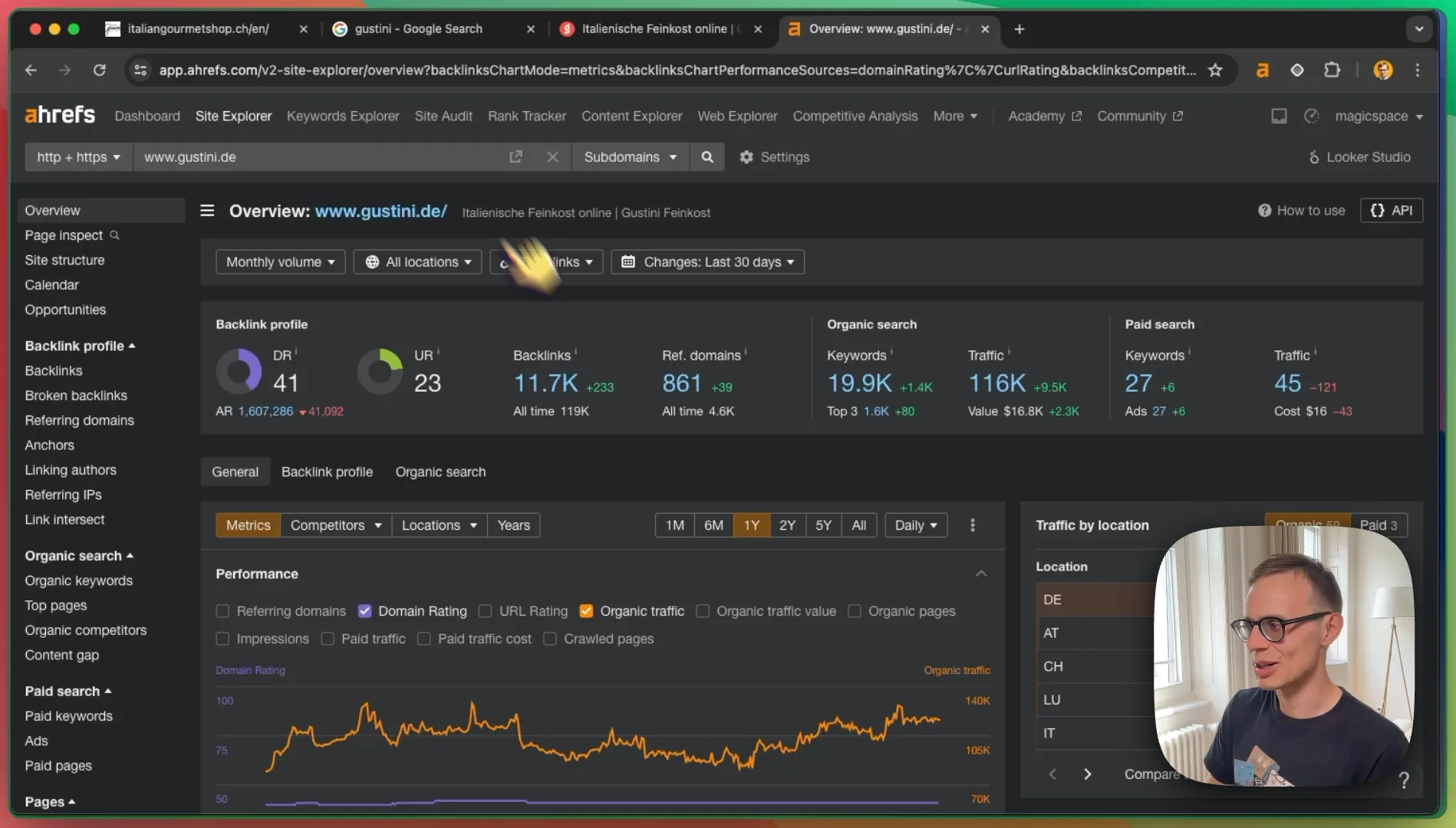This screenshot has height=828, width=1456.
Task: Select the 6M time range
Action: [713, 525]
